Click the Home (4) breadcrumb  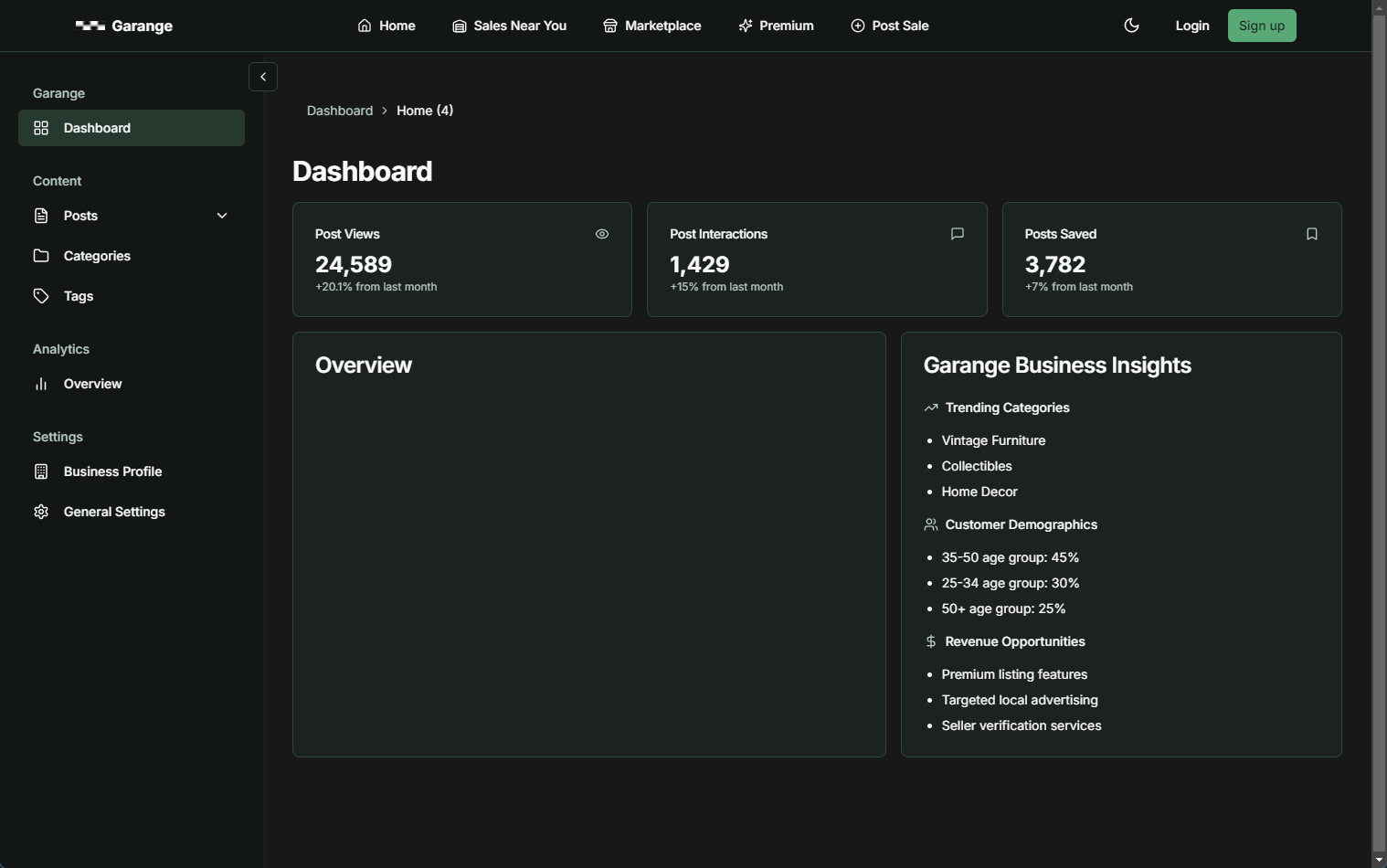[x=425, y=111]
